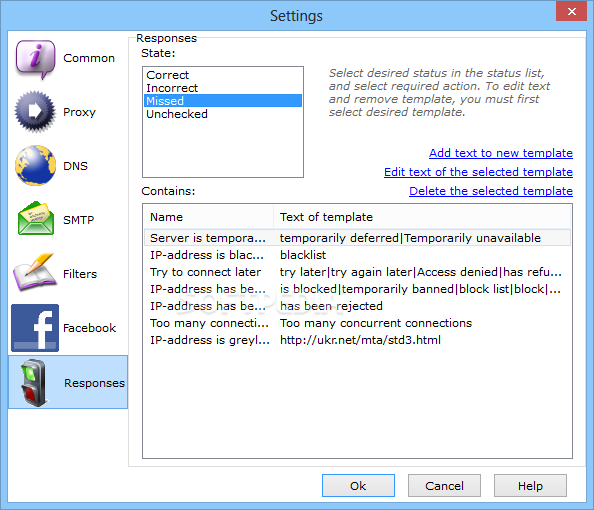The height and width of the screenshot is (510, 594).
Task: Select the Unchecked state
Action: pyautogui.click(x=223, y=114)
